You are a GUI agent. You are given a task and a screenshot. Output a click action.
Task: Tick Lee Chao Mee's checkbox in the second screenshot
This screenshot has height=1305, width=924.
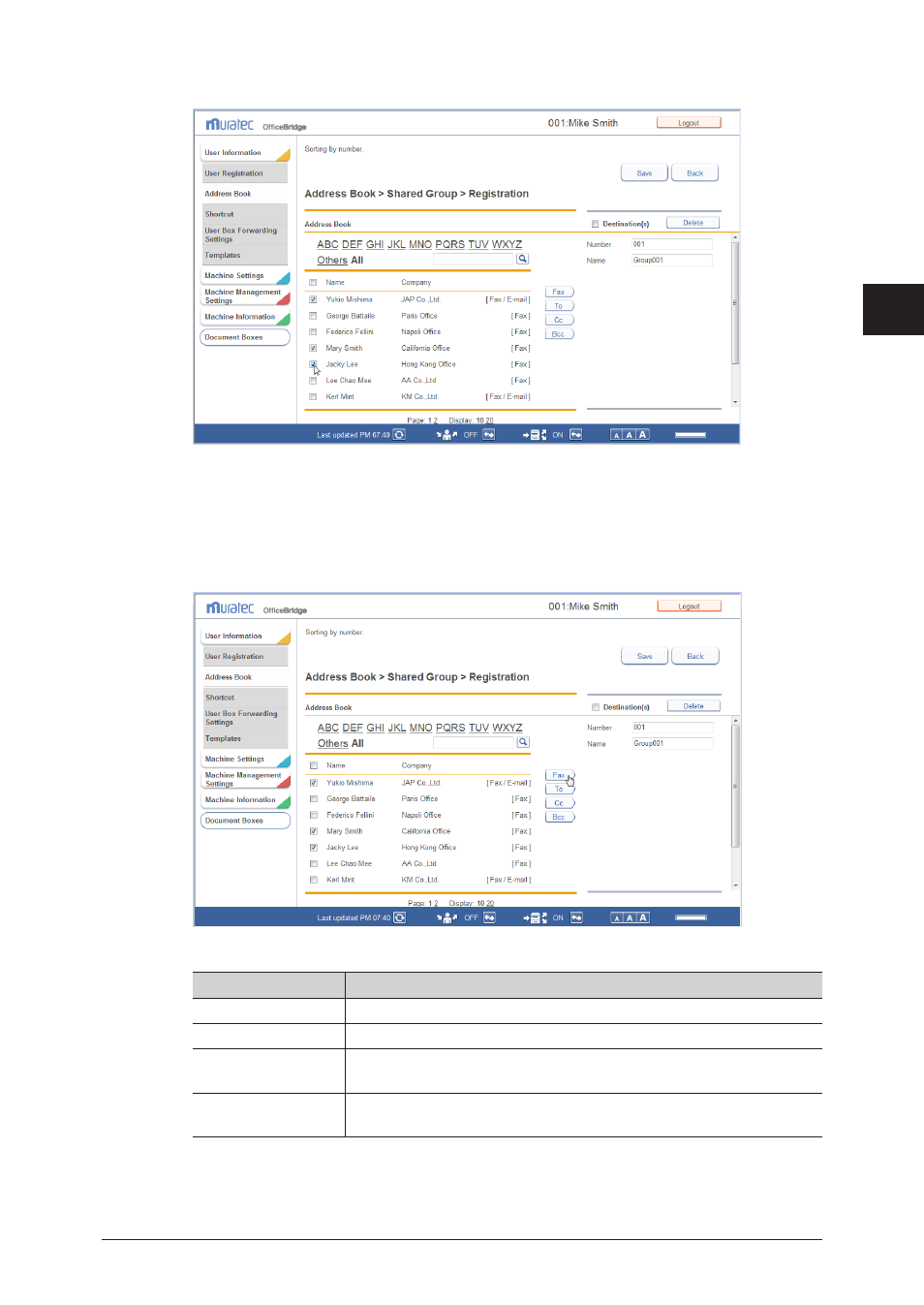pyautogui.click(x=314, y=863)
